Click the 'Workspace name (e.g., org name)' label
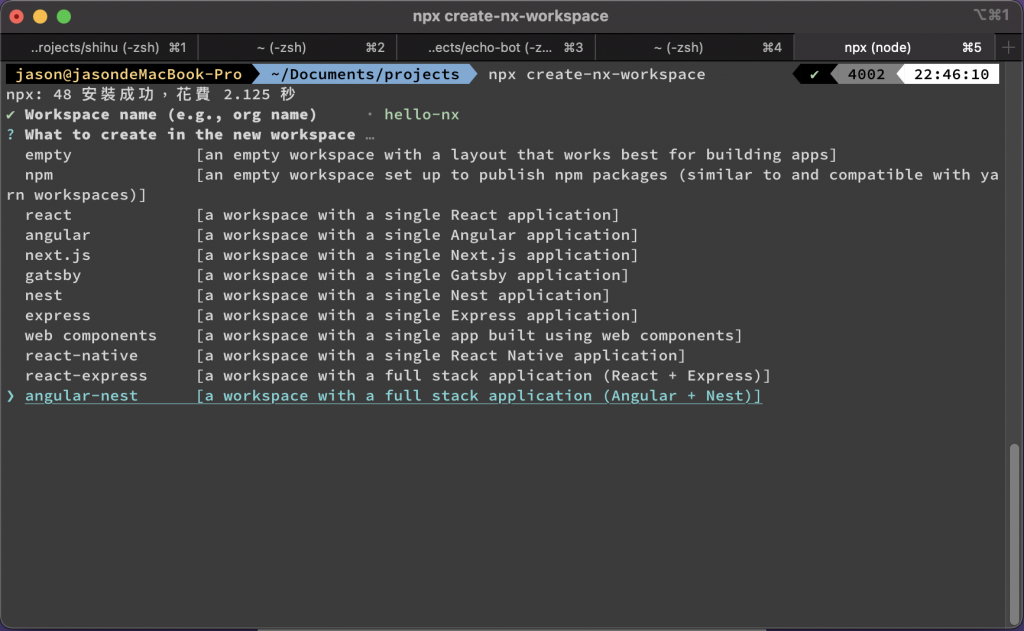The width and height of the screenshot is (1024, 631). (171, 115)
